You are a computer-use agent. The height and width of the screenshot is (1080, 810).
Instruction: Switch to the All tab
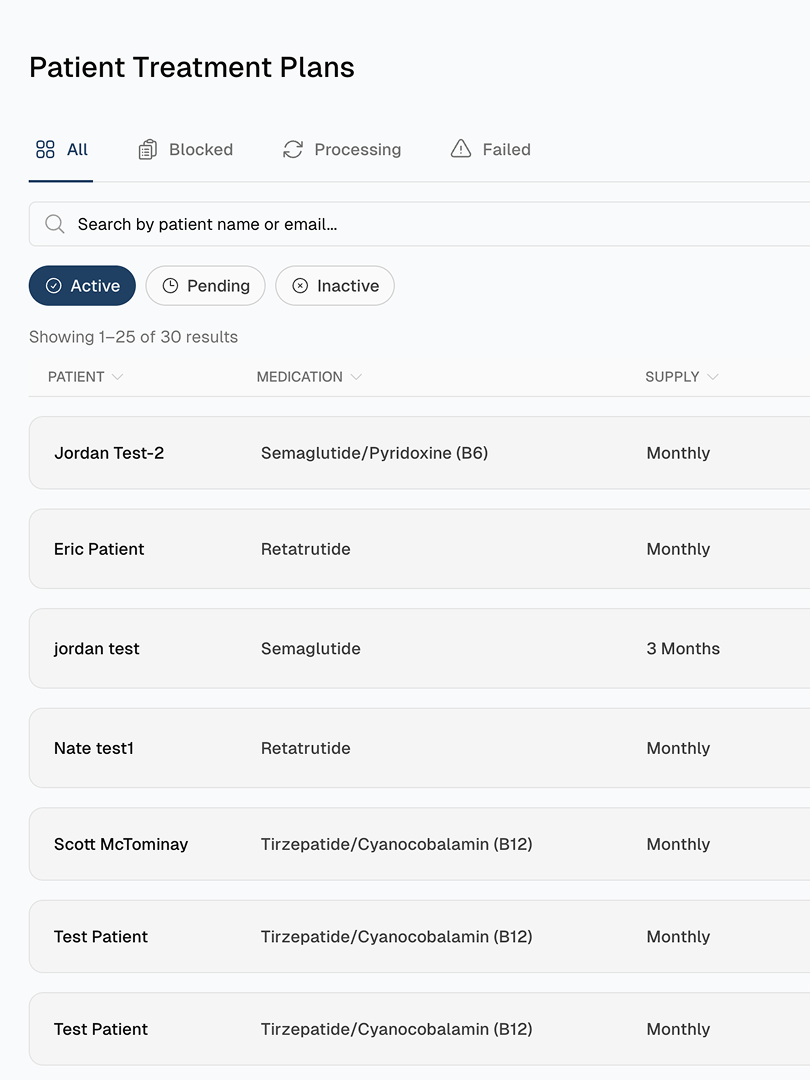tap(61, 149)
